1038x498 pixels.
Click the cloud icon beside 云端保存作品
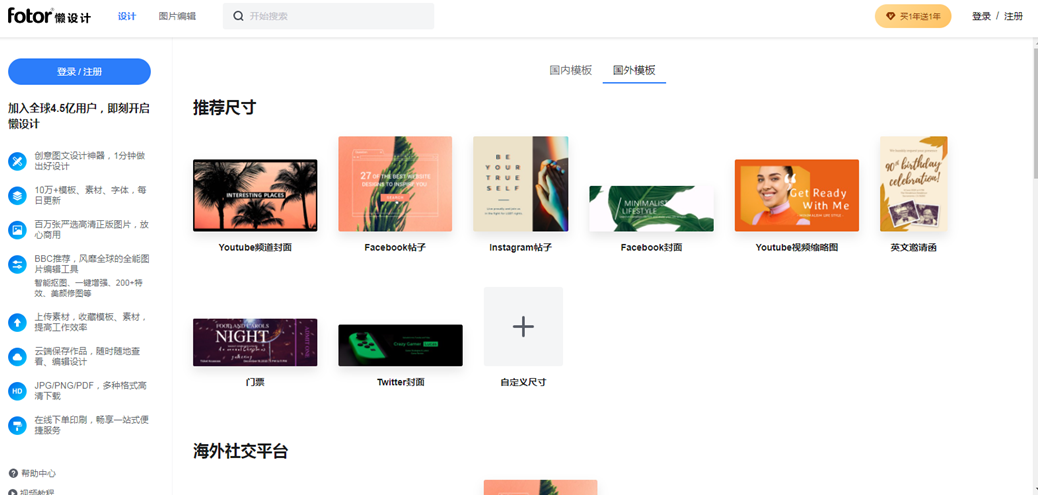pyautogui.click(x=17, y=357)
